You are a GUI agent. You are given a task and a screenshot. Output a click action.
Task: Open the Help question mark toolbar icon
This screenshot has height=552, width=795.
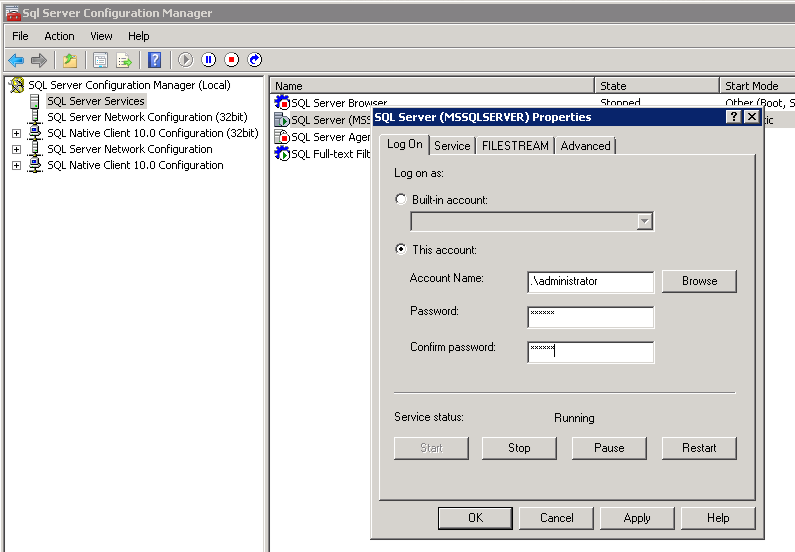[x=155, y=60]
